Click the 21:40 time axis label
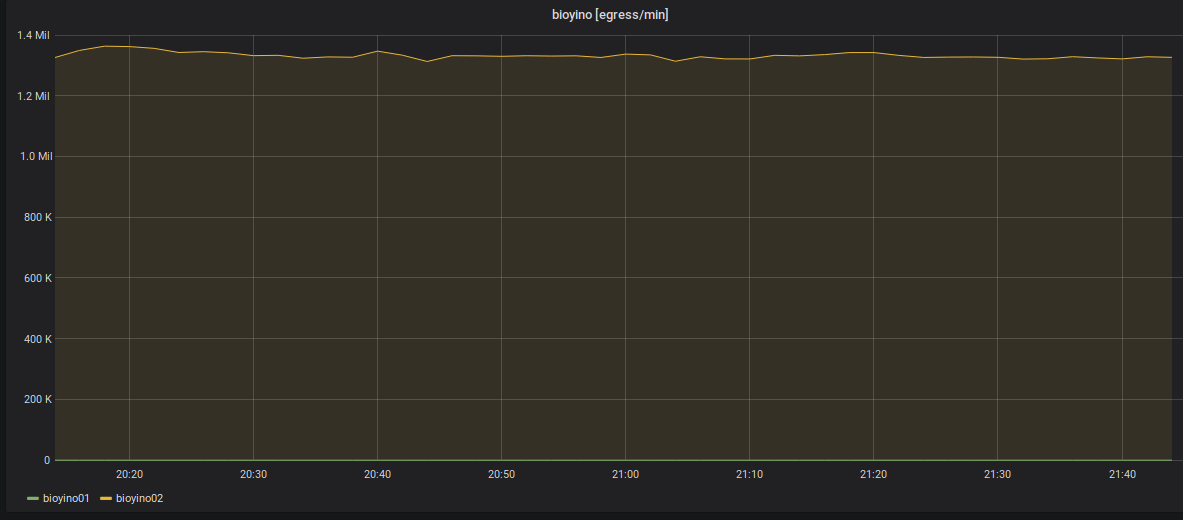 pyautogui.click(x=1122, y=474)
